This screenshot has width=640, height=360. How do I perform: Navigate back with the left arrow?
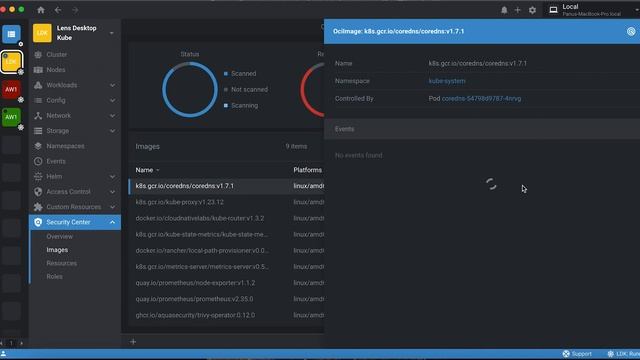click(58, 10)
